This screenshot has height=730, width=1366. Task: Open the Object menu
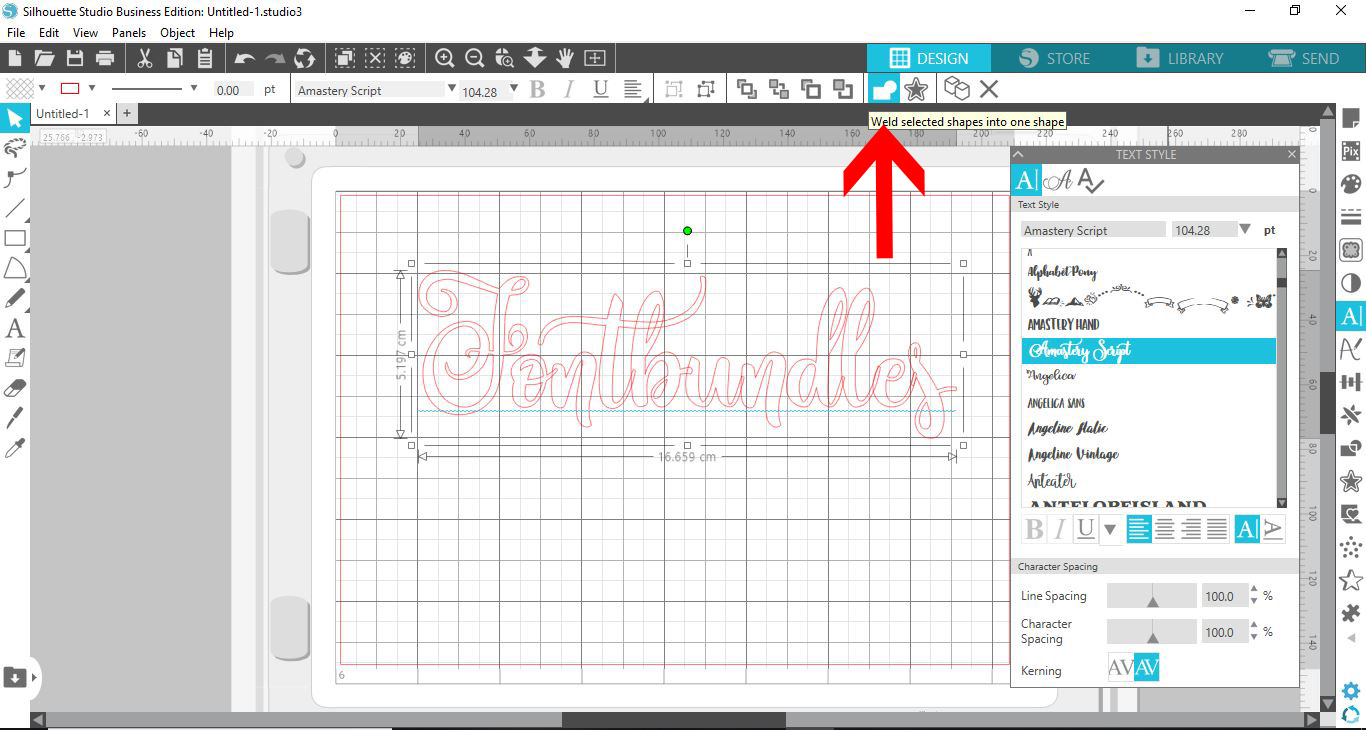[178, 33]
